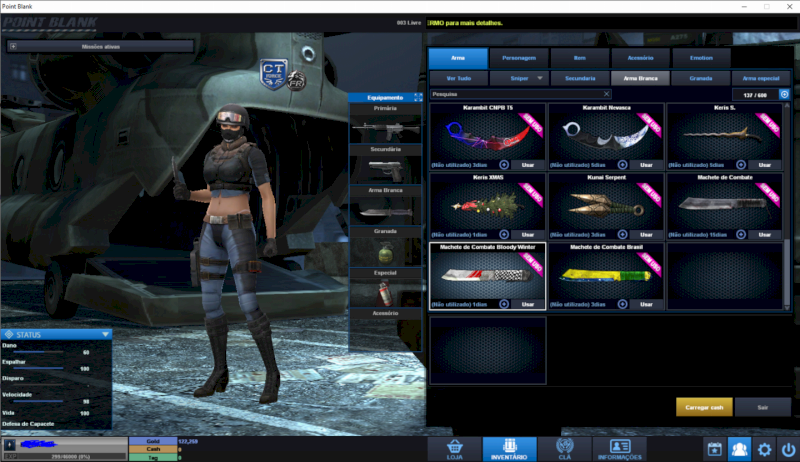Click Usar on Machete de Combate
The image size is (800, 462).
point(764,235)
